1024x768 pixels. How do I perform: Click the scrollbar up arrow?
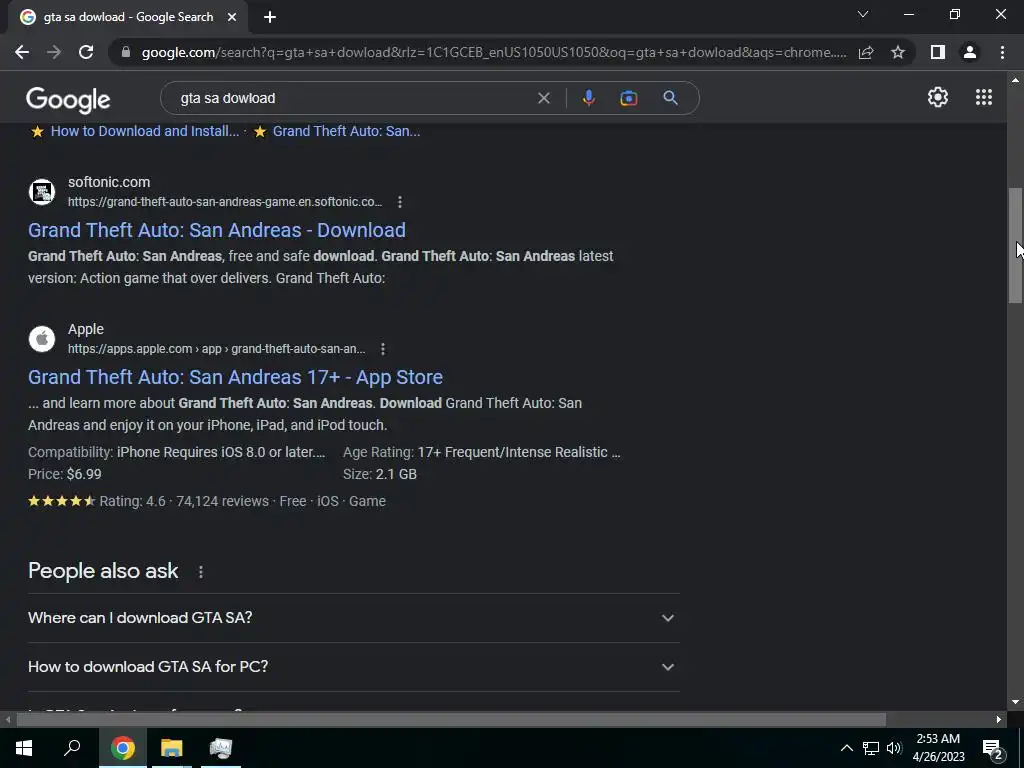click(x=1015, y=80)
